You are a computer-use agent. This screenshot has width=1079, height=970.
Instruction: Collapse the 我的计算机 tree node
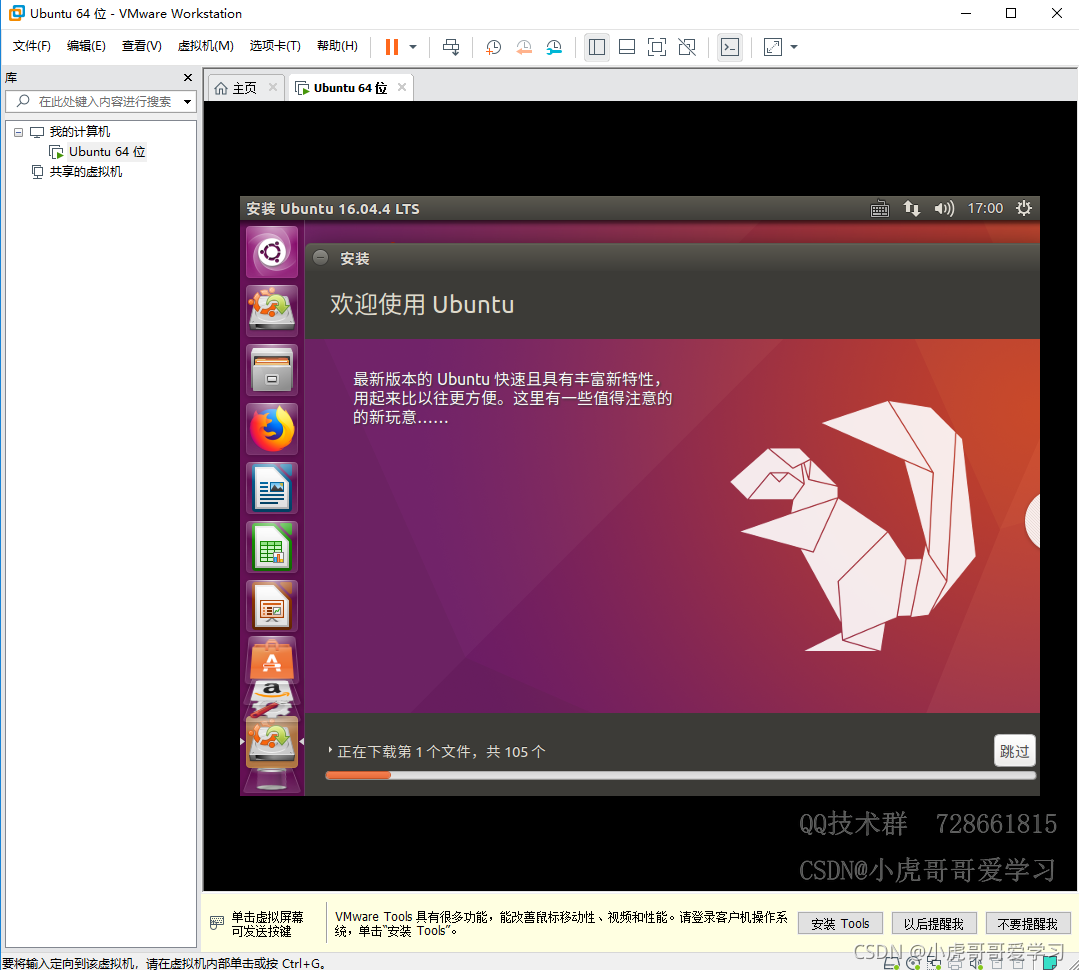(19, 132)
